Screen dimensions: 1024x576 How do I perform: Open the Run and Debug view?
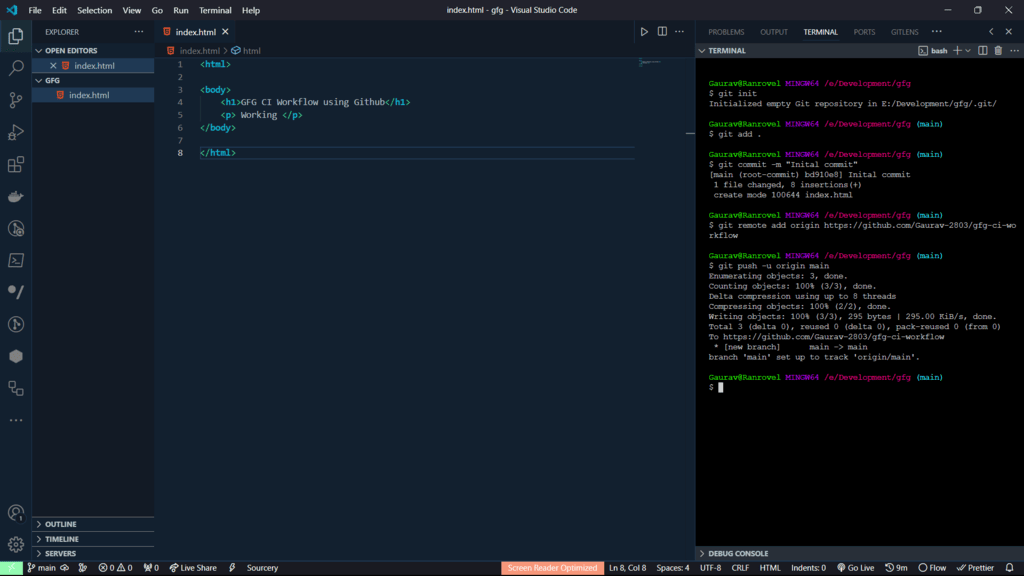pos(16,132)
